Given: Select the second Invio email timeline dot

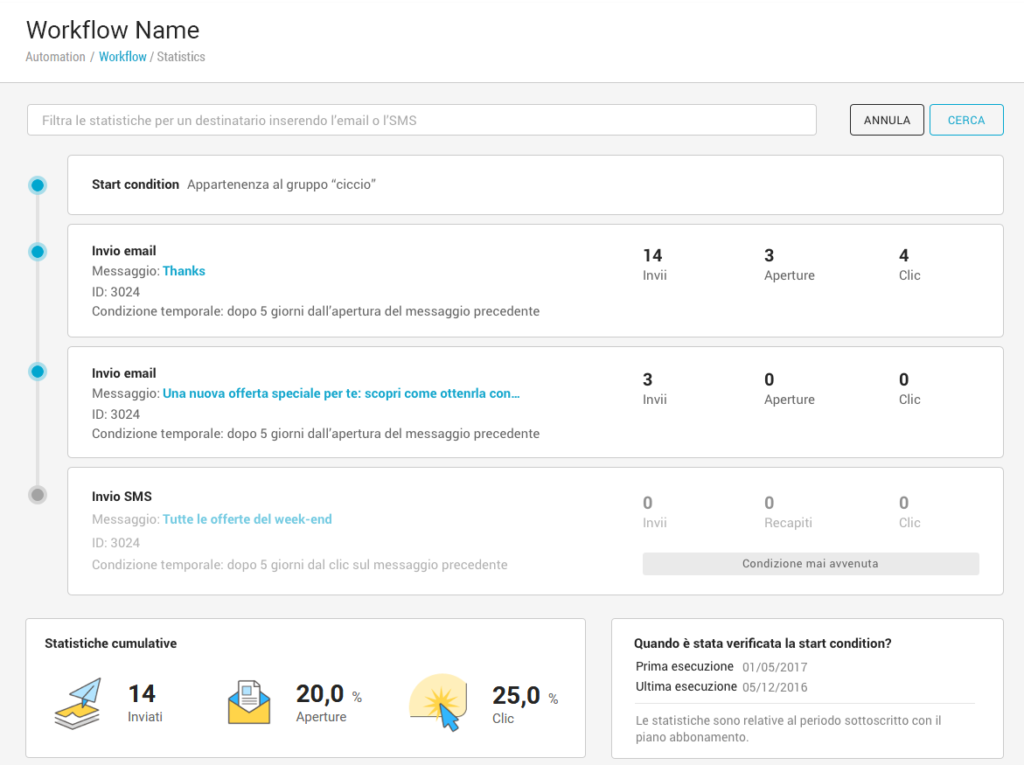Looking at the screenshot, I should 38,372.
